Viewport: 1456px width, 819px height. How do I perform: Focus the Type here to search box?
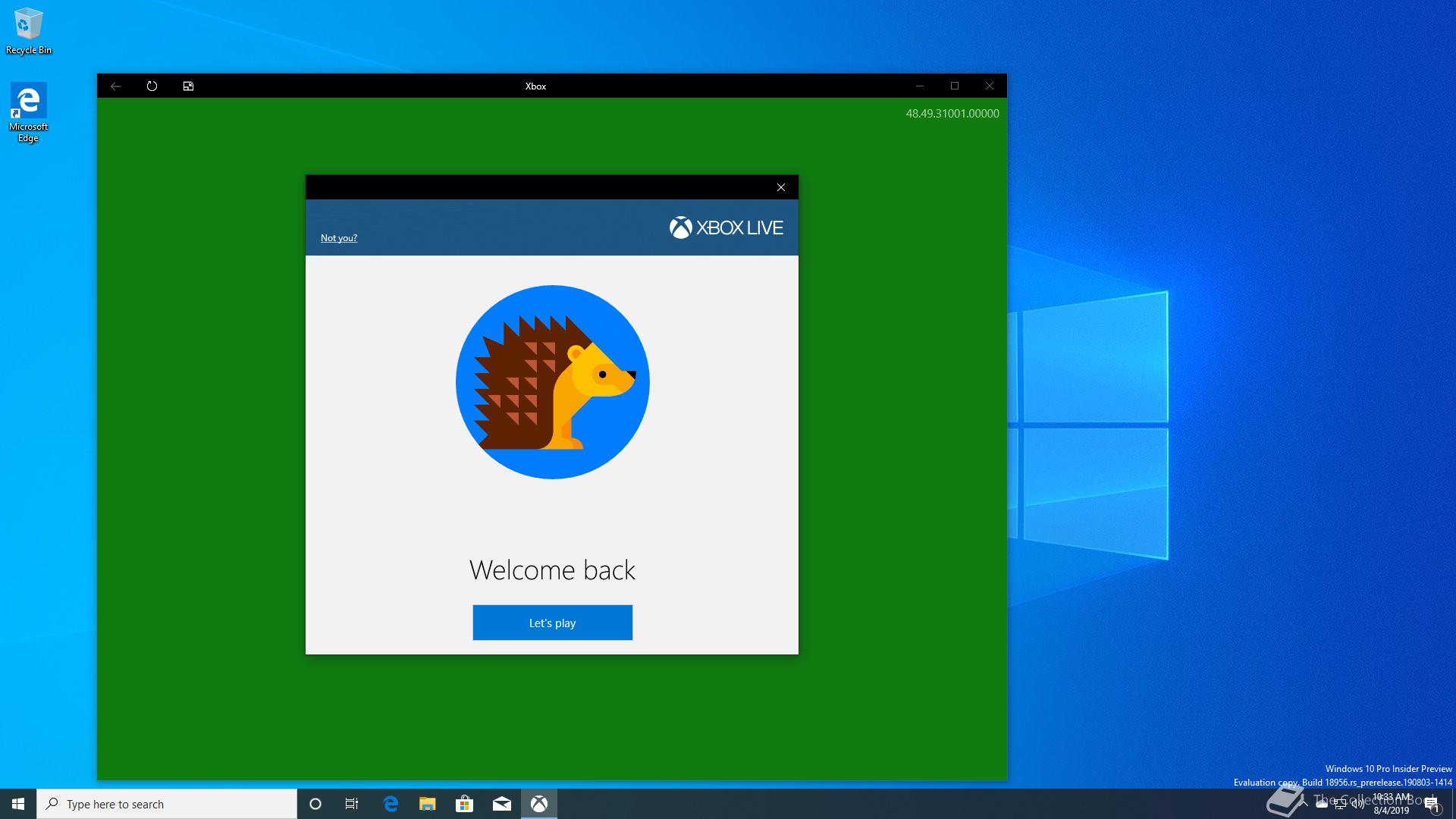[x=167, y=804]
